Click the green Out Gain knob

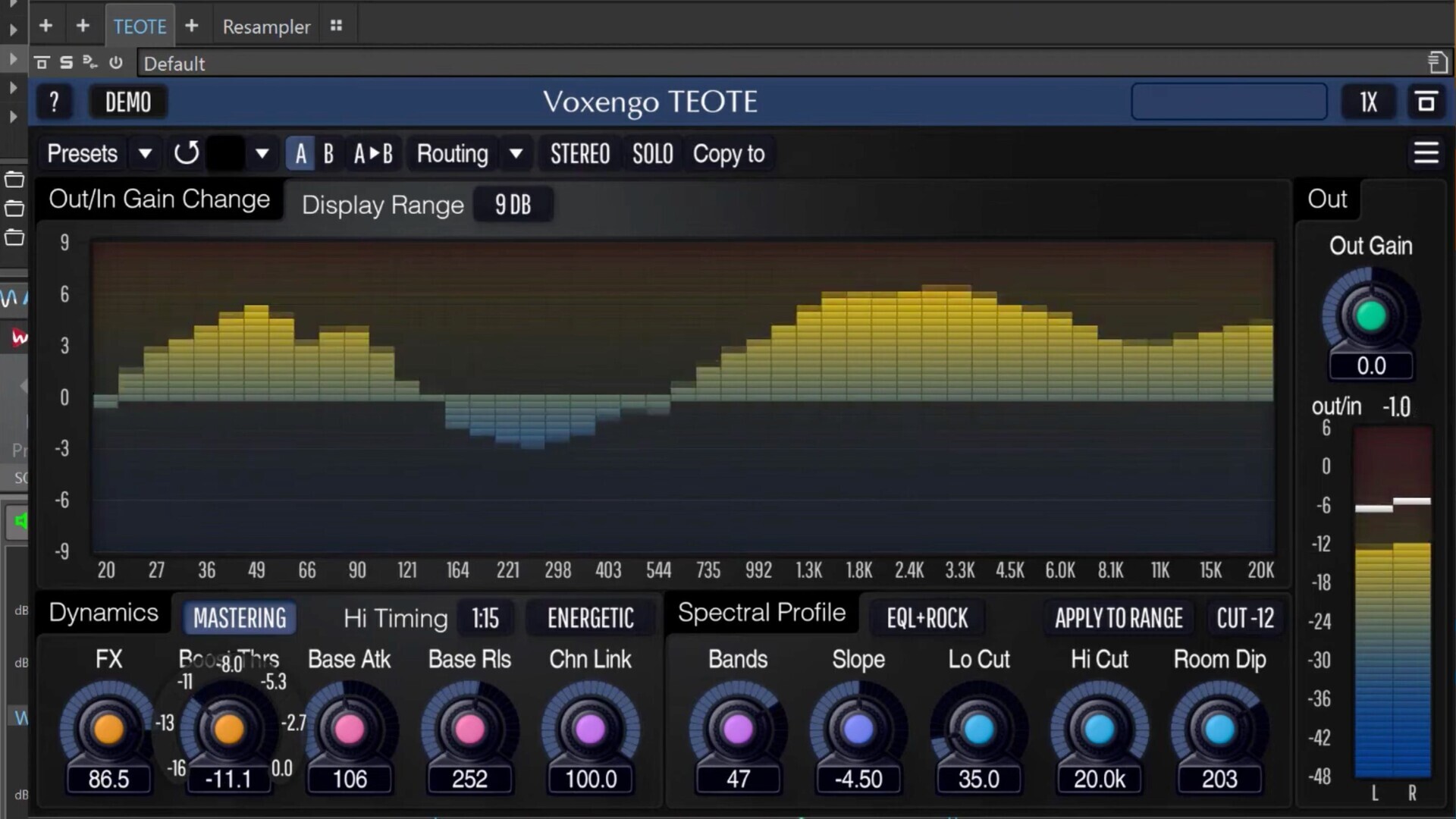1370,317
